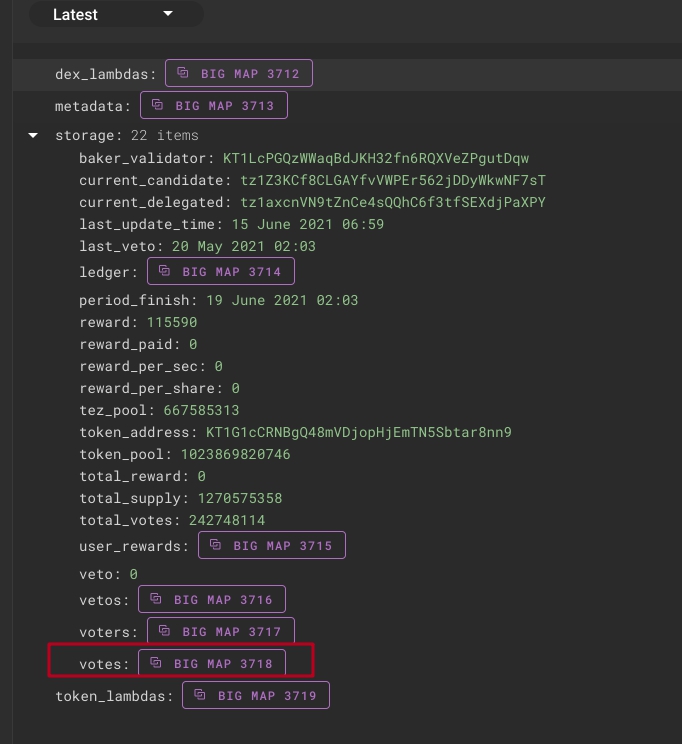Open BIG MAP 3714 for ledger
682x744 pixels.
coord(221,271)
